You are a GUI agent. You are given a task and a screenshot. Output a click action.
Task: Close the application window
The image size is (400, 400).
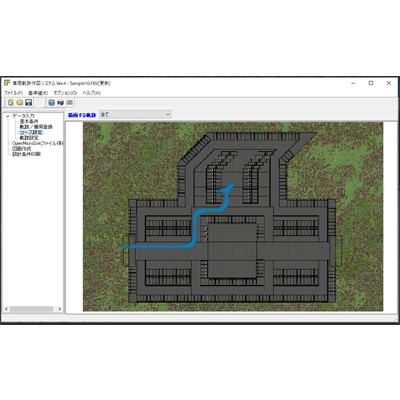pyautogui.click(x=389, y=83)
